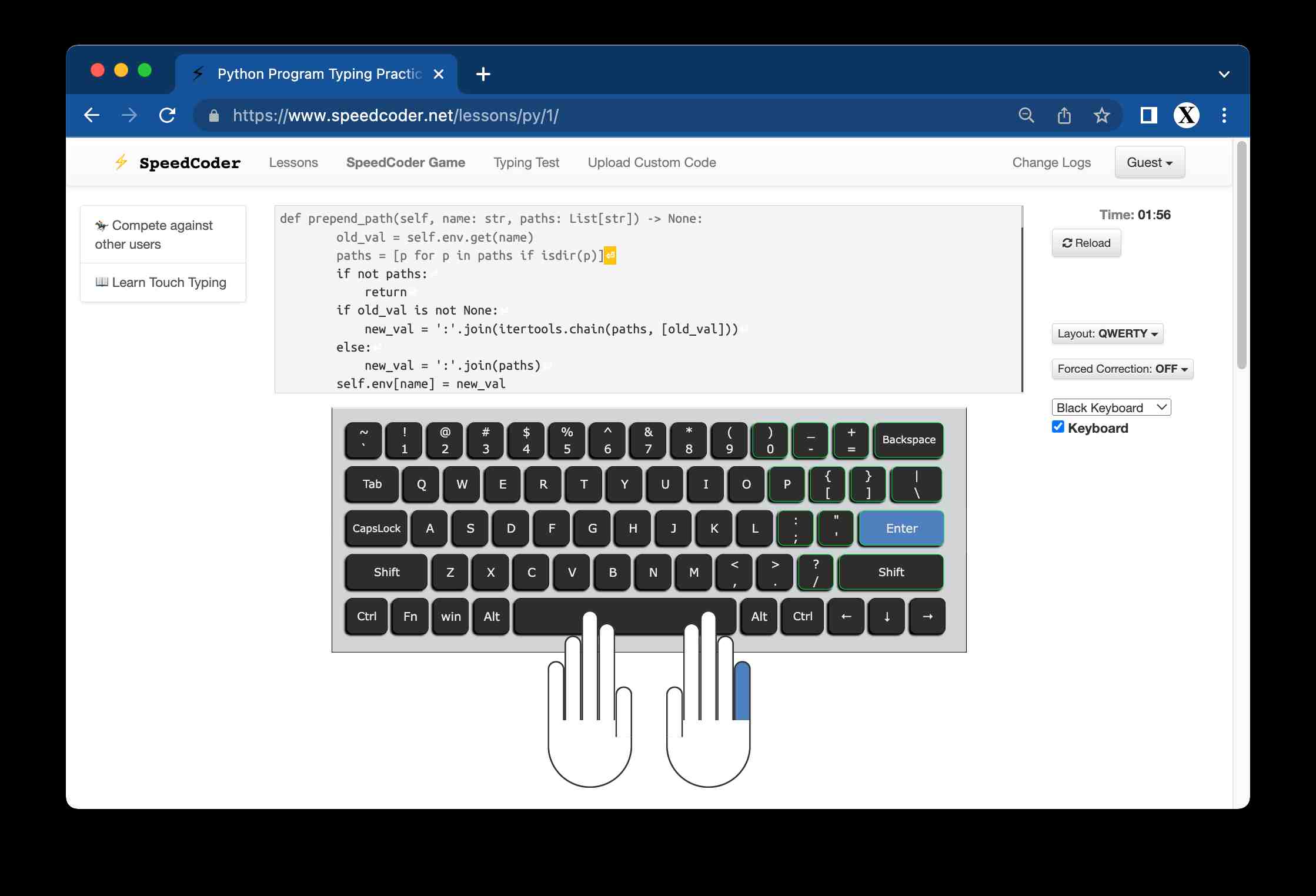Viewport: 1316px width, 896px height.
Task: Click the Compete against other users link
Action: (155, 235)
